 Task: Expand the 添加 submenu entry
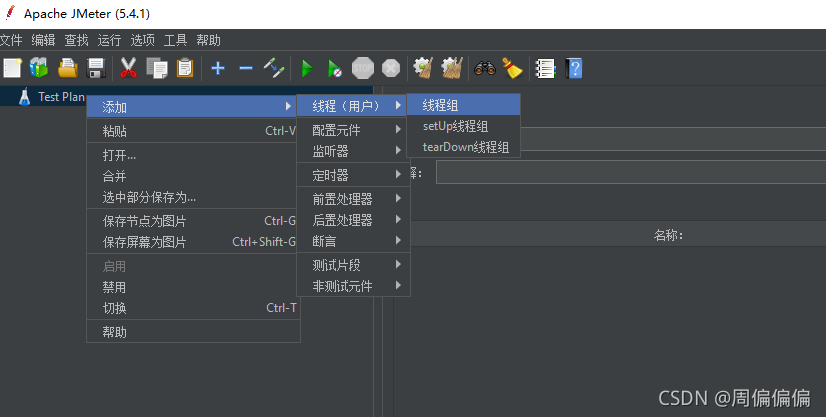pos(193,107)
